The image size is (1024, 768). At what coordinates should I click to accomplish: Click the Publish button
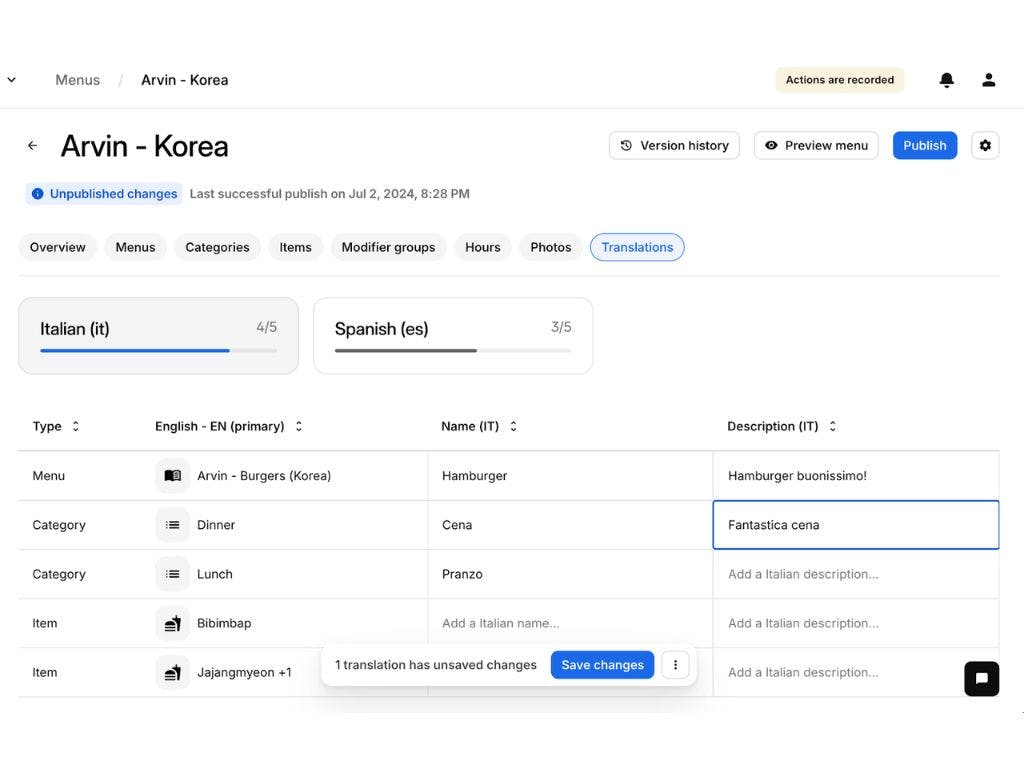click(x=924, y=146)
